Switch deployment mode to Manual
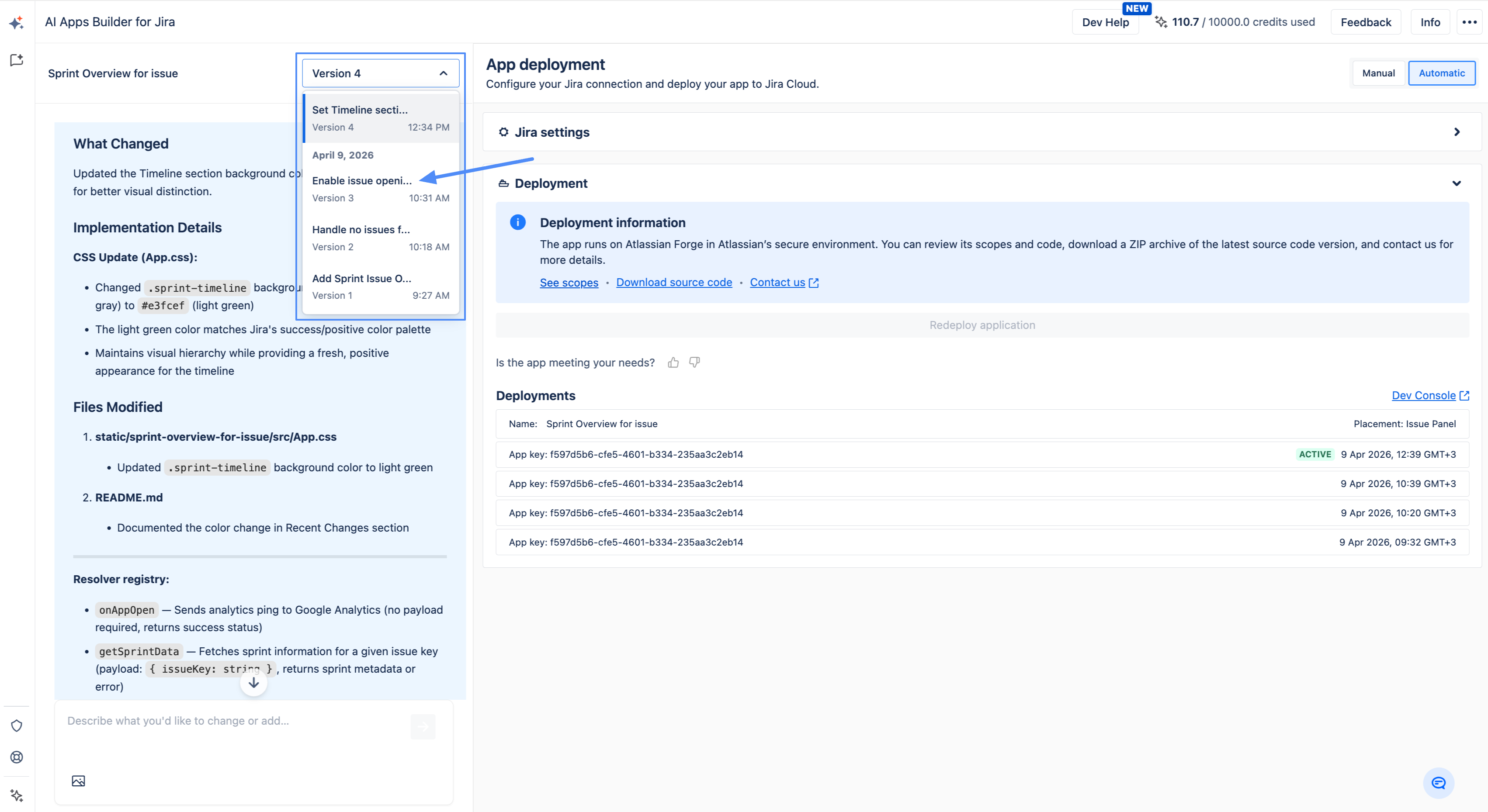This screenshot has width=1488, height=812. pos(1378,73)
